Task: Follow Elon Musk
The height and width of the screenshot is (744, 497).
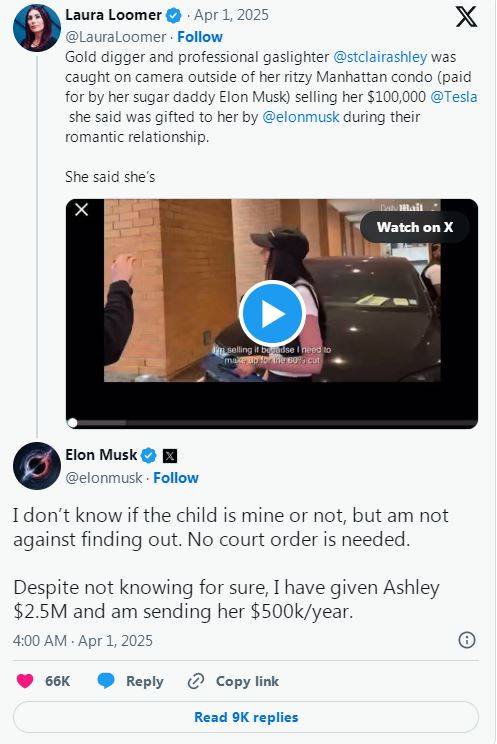Action: point(176,478)
